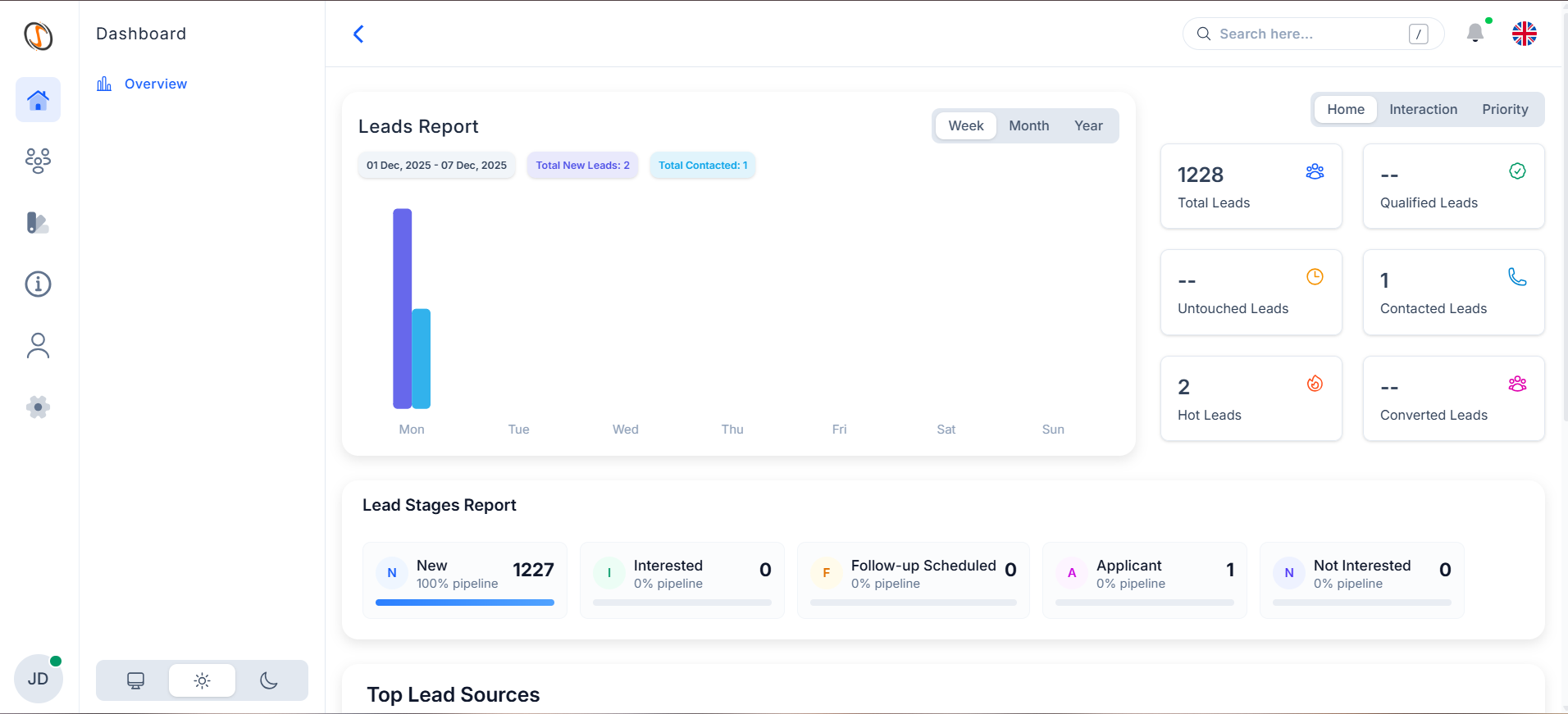Click the JD user avatar
Screen dimensions: 1568x714
pos(38,679)
